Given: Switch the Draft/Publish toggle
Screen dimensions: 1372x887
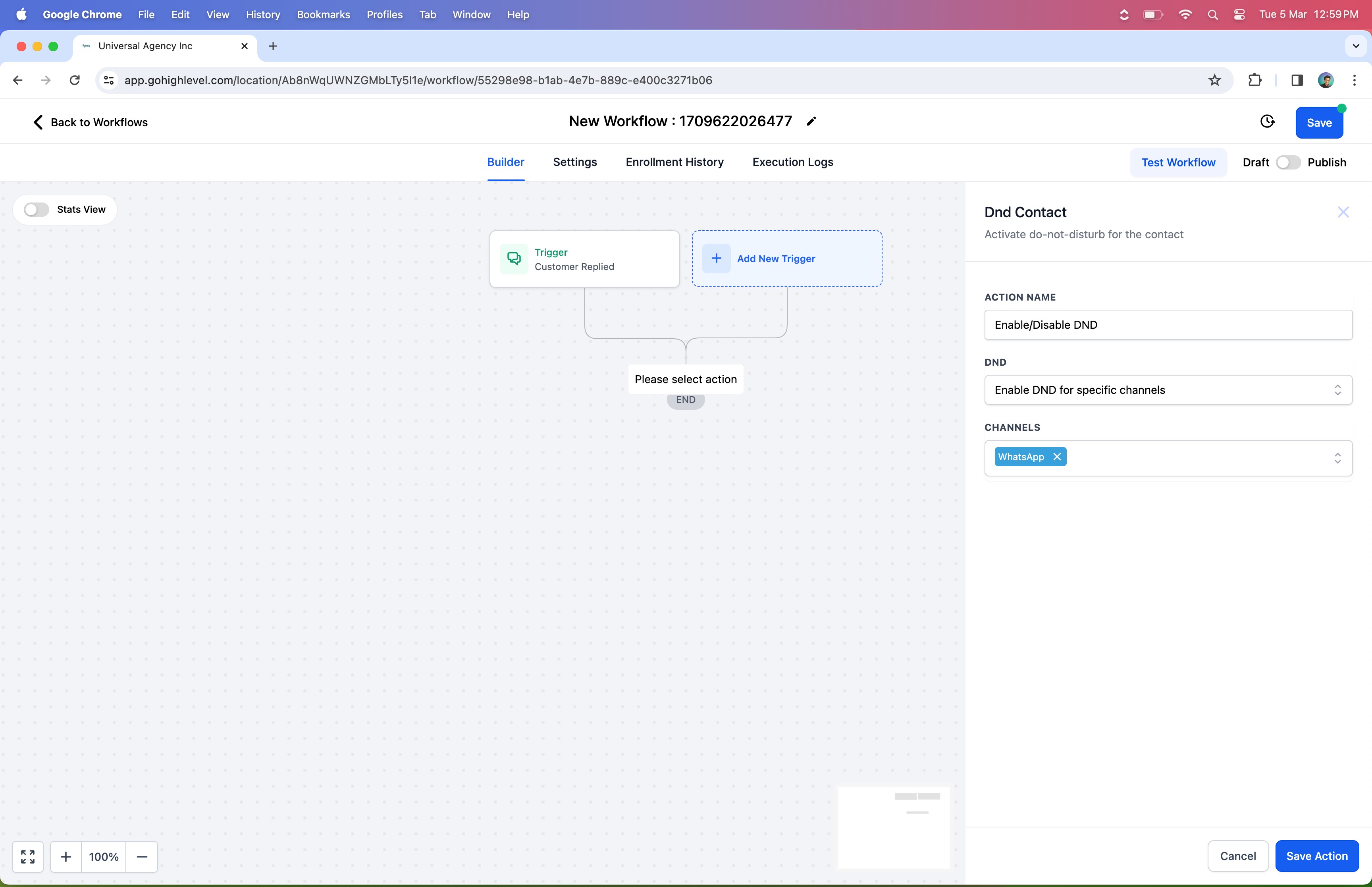Looking at the screenshot, I should pos(1288,162).
